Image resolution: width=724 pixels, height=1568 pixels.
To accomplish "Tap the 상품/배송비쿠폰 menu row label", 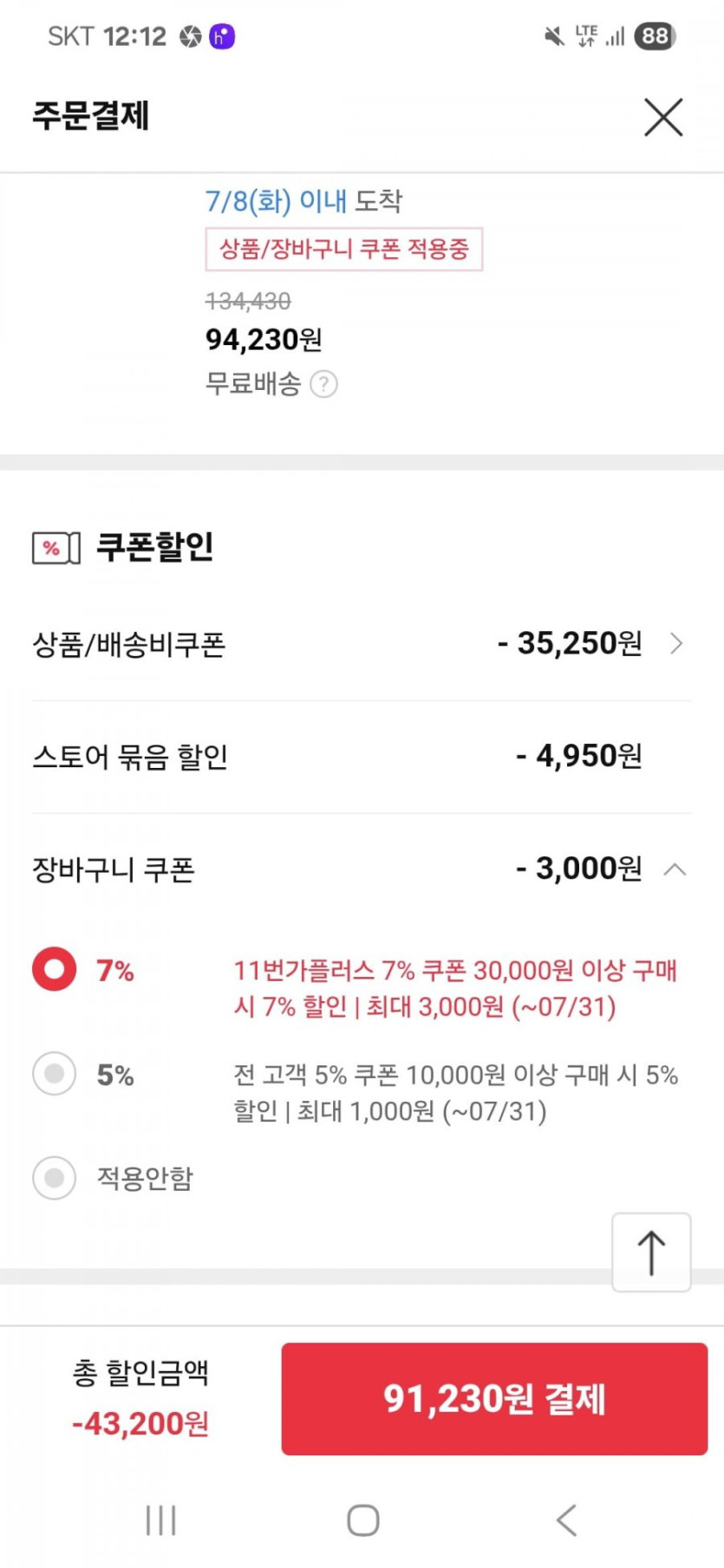I will [x=129, y=645].
